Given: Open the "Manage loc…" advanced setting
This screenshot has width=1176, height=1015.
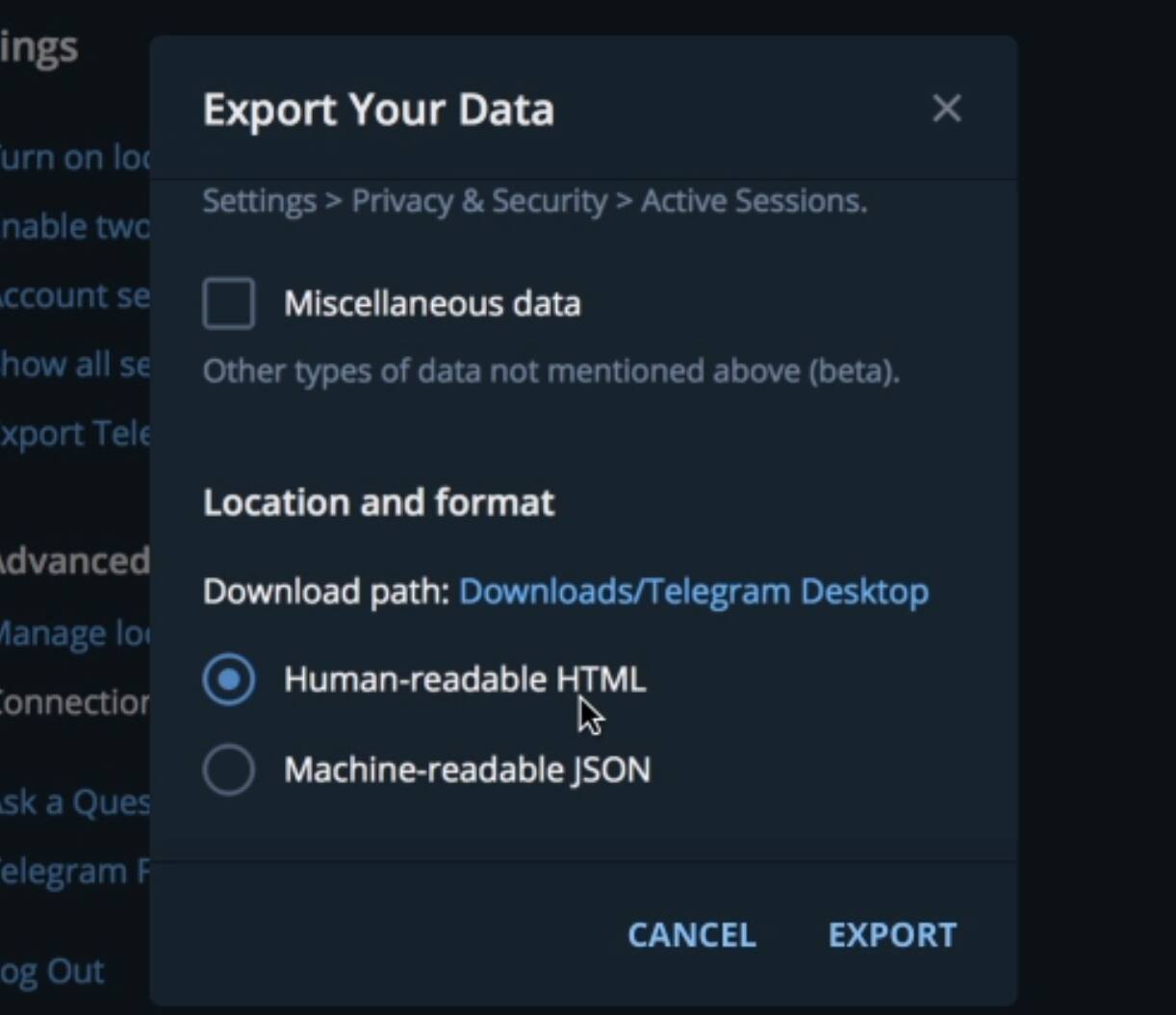Looking at the screenshot, I should click(74, 633).
